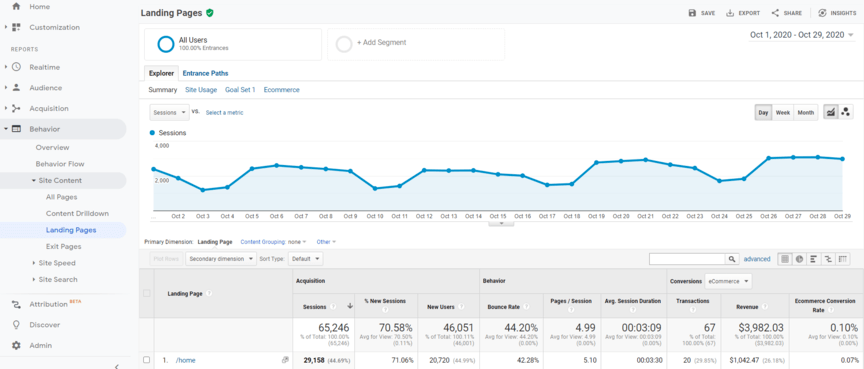Image resolution: width=864 pixels, height=369 pixels.
Task: Click help icon next to Revenue header
Action: pyautogui.click(x=766, y=307)
